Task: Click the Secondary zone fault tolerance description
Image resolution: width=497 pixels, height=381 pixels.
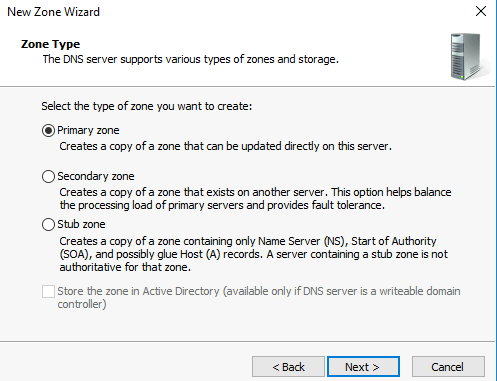Action: 255,199
